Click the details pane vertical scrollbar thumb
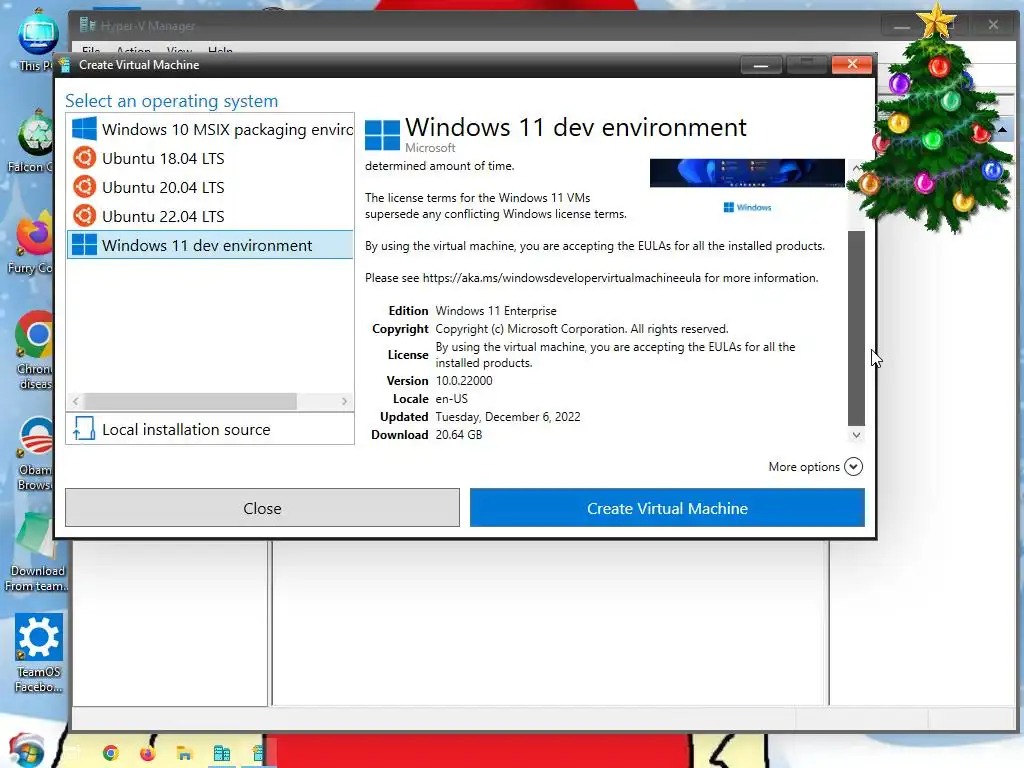This screenshot has width=1024, height=768. pos(856,328)
